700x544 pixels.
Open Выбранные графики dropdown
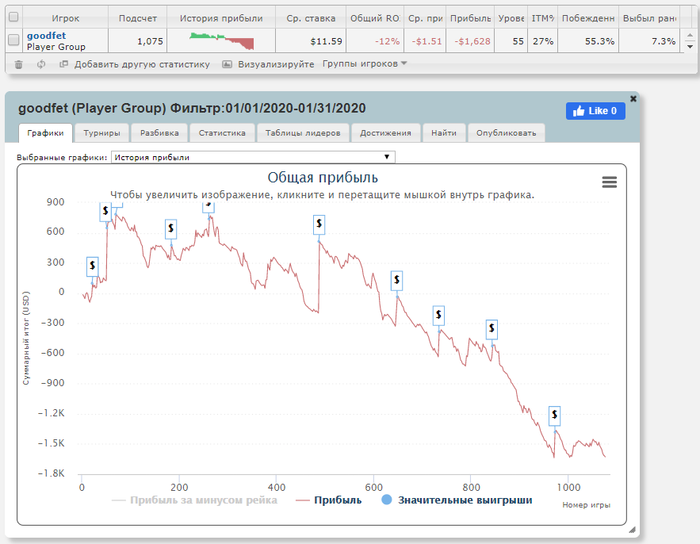click(253, 157)
